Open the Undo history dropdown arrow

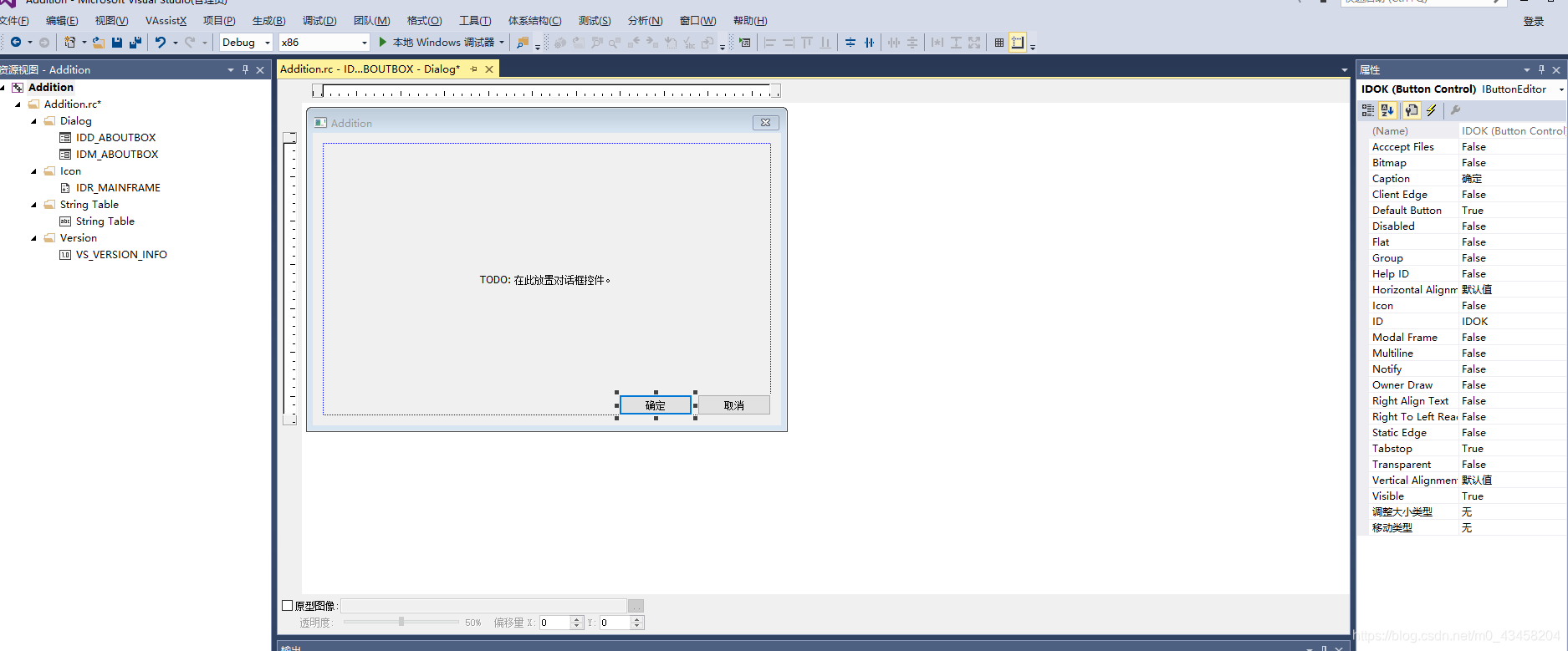(175, 43)
